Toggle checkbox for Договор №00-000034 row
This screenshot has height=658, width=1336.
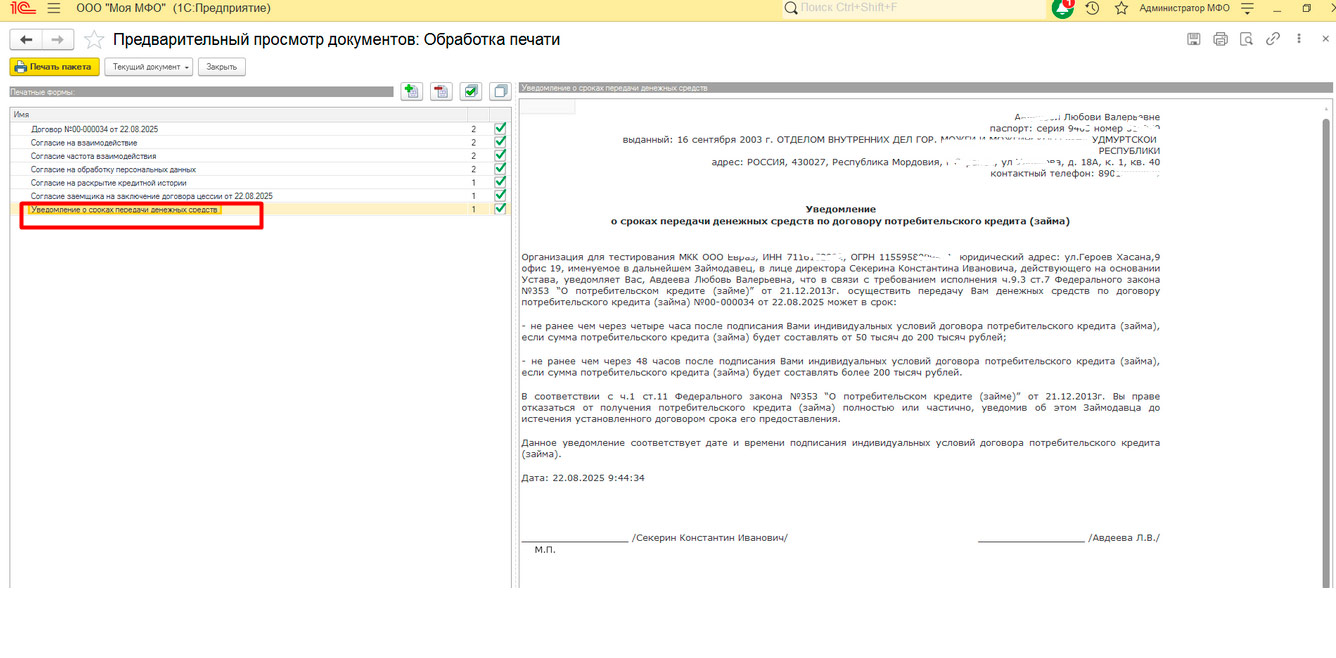coord(500,129)
